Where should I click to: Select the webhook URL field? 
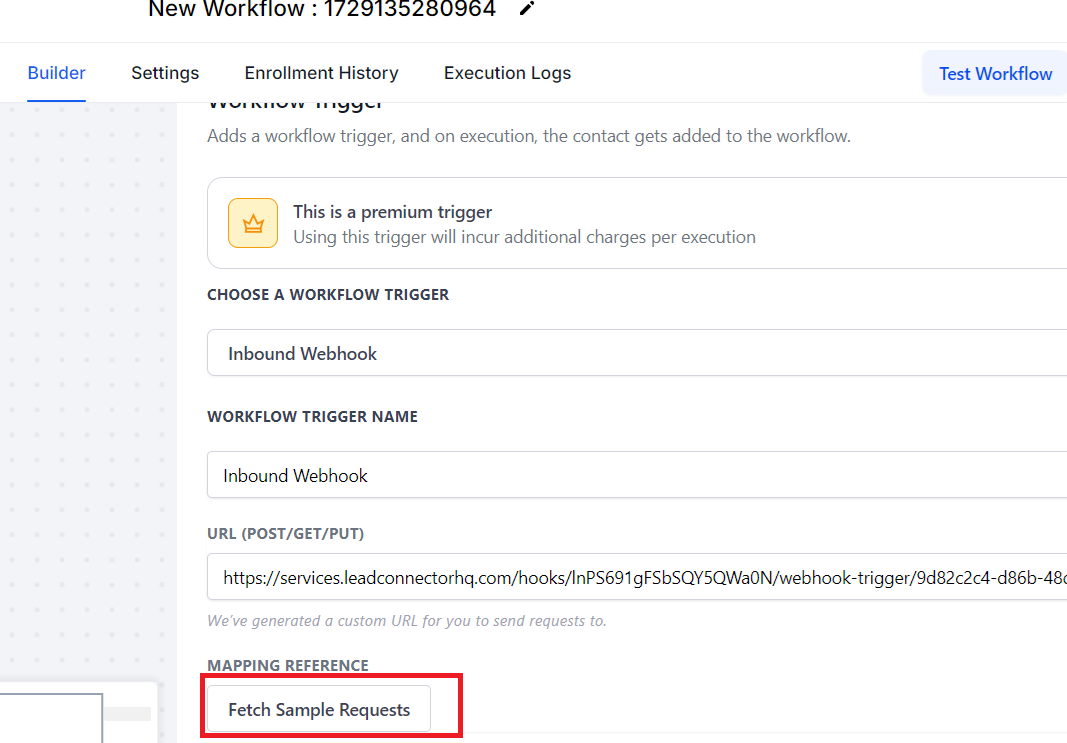pos(636,577)
